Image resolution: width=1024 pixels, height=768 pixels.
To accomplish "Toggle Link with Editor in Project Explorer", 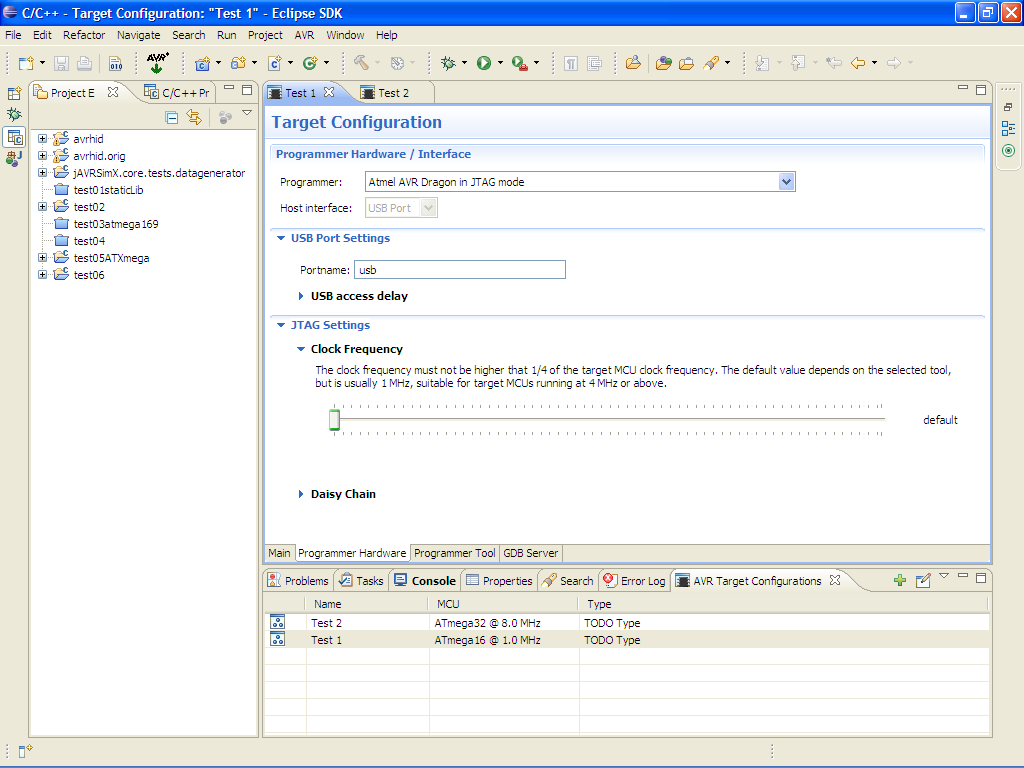I will 194,118.
